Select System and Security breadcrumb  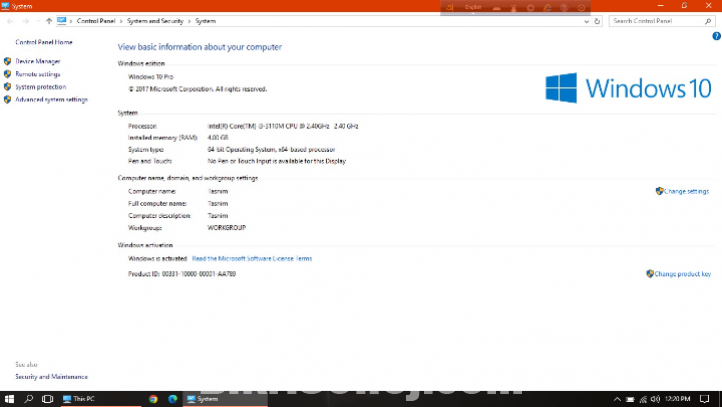tap(155, 21)
